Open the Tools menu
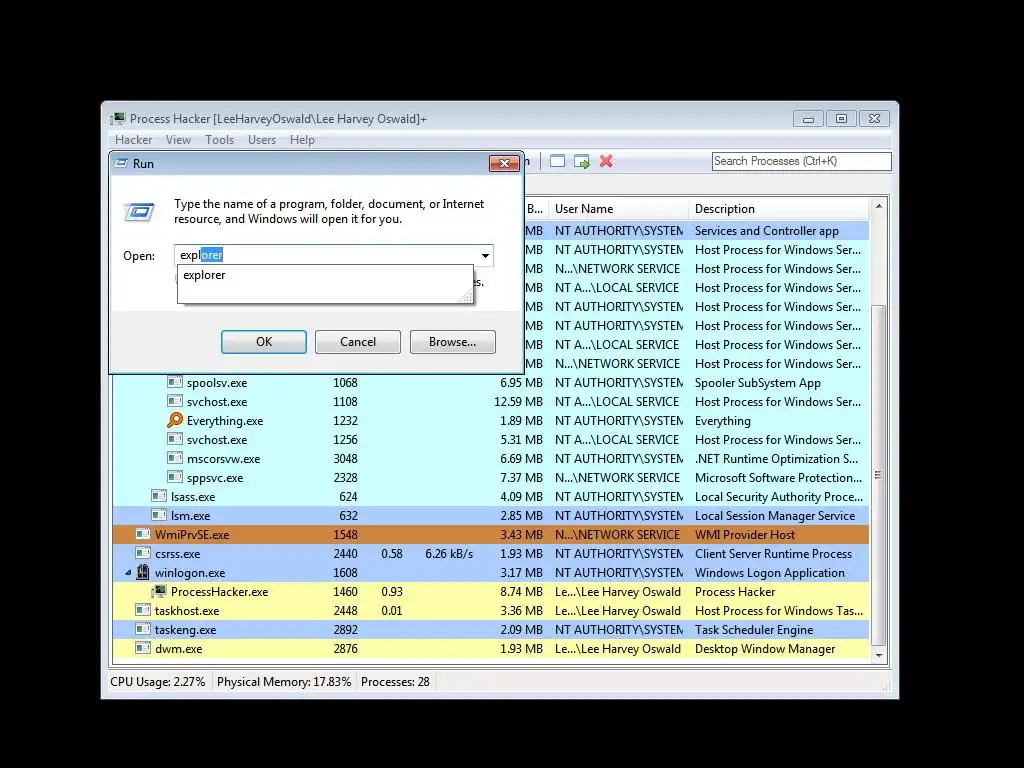Viewport: 1024px width, 768px height. (219, 140)
